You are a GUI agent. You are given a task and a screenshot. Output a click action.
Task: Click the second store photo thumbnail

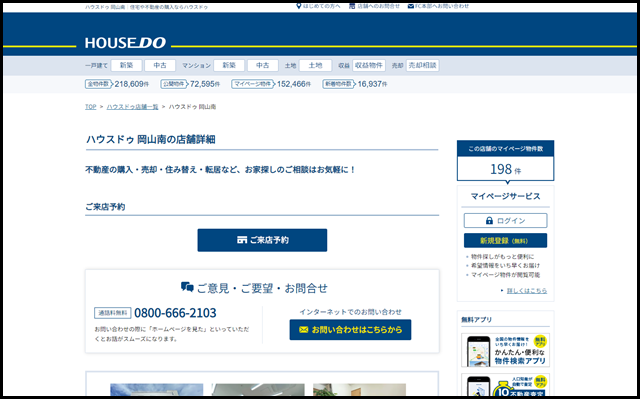point(258,390)
